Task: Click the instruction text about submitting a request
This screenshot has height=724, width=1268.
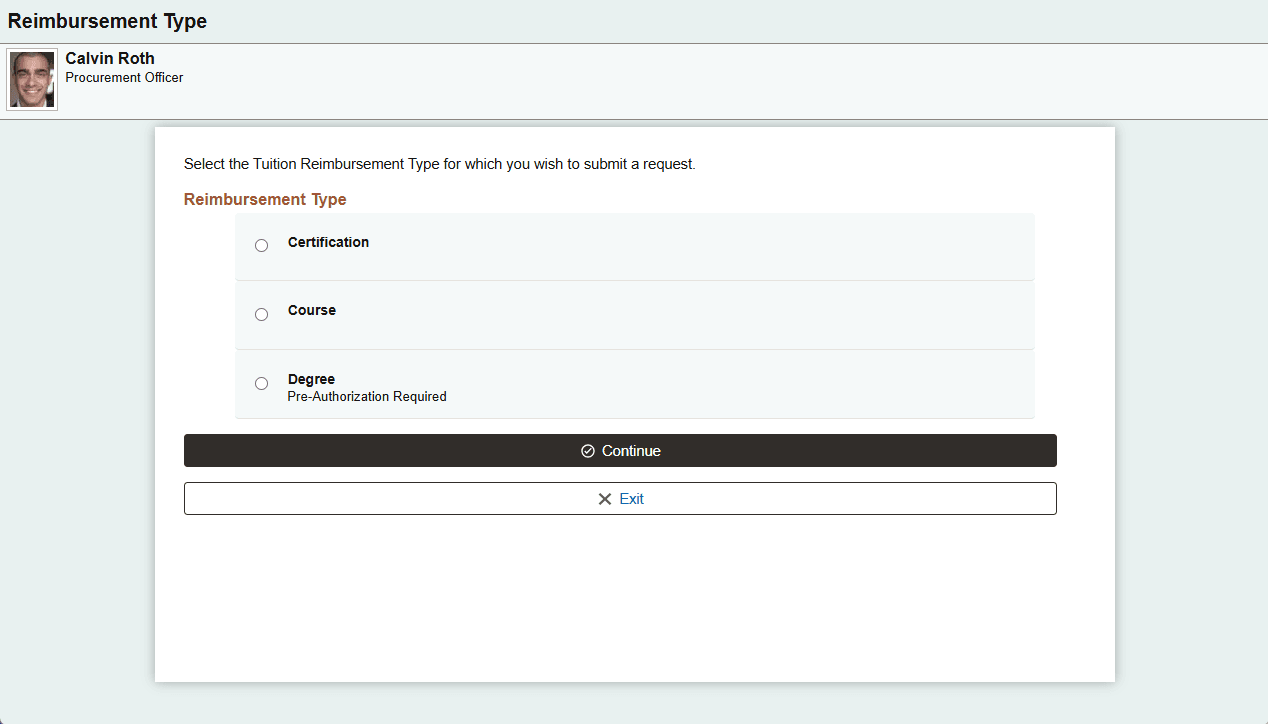Action: [x=439, y=163]
